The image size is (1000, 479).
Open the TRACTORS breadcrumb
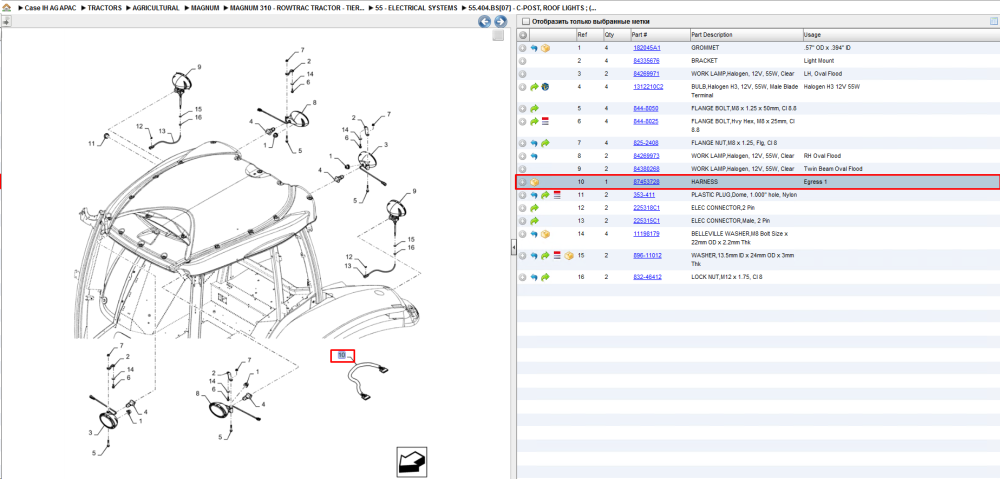(104, 8)
